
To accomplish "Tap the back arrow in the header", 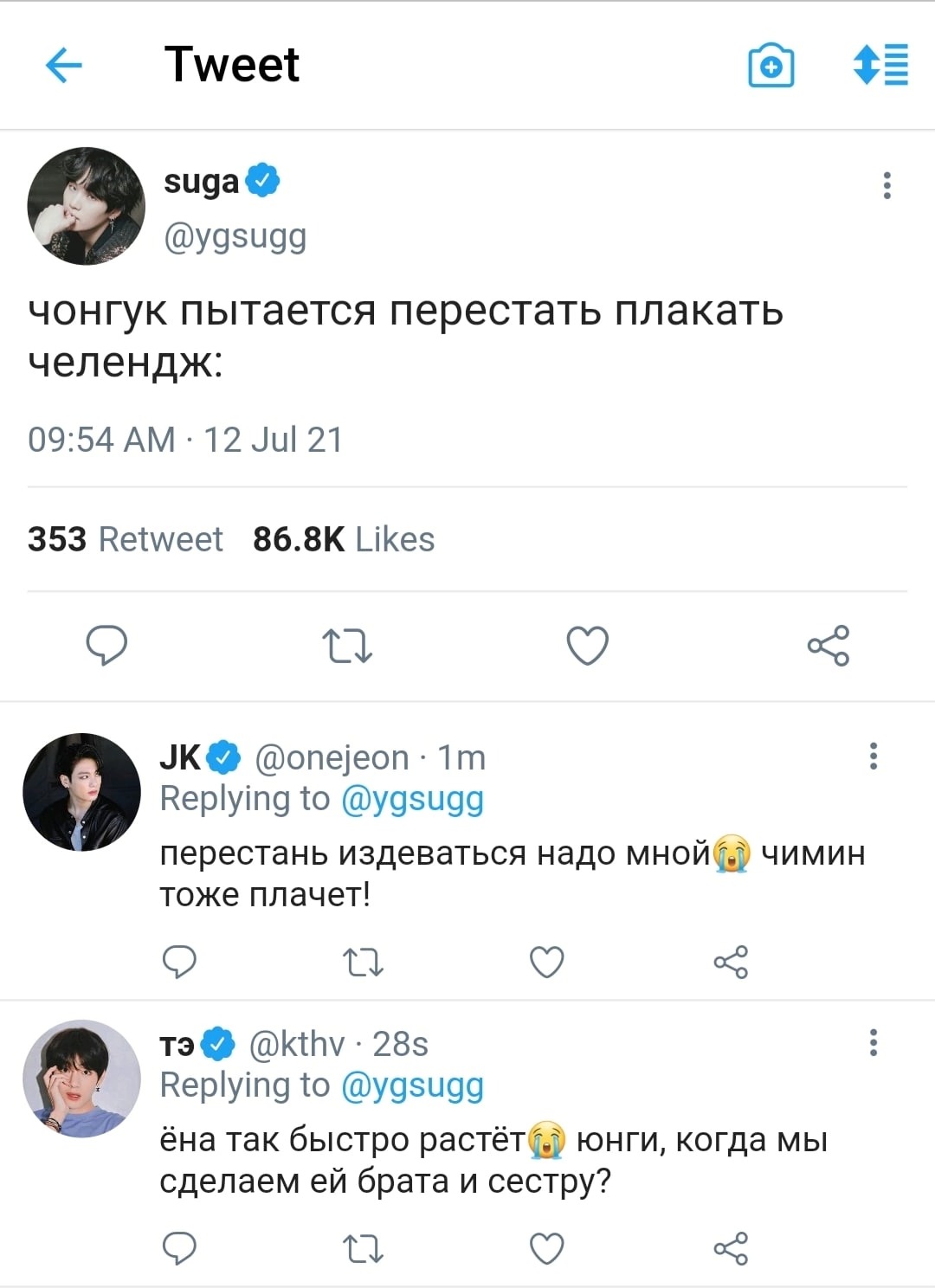I will [63, 65].
